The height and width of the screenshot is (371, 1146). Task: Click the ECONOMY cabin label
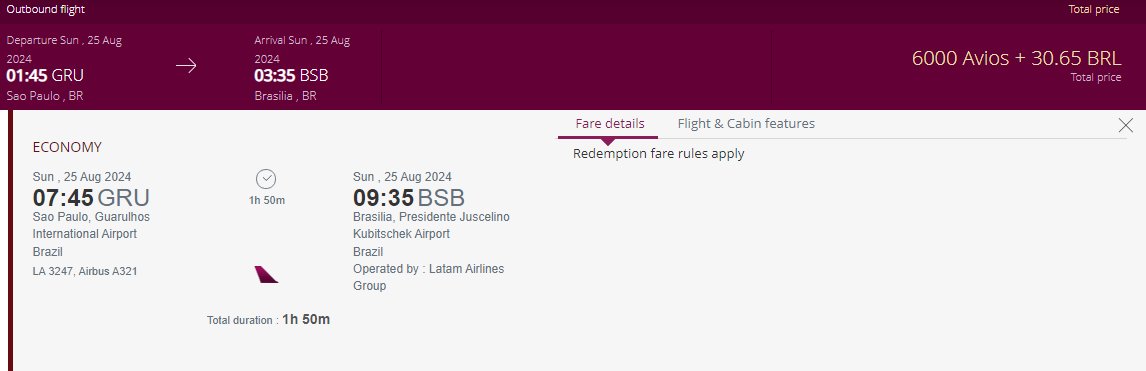pos(67,147)
